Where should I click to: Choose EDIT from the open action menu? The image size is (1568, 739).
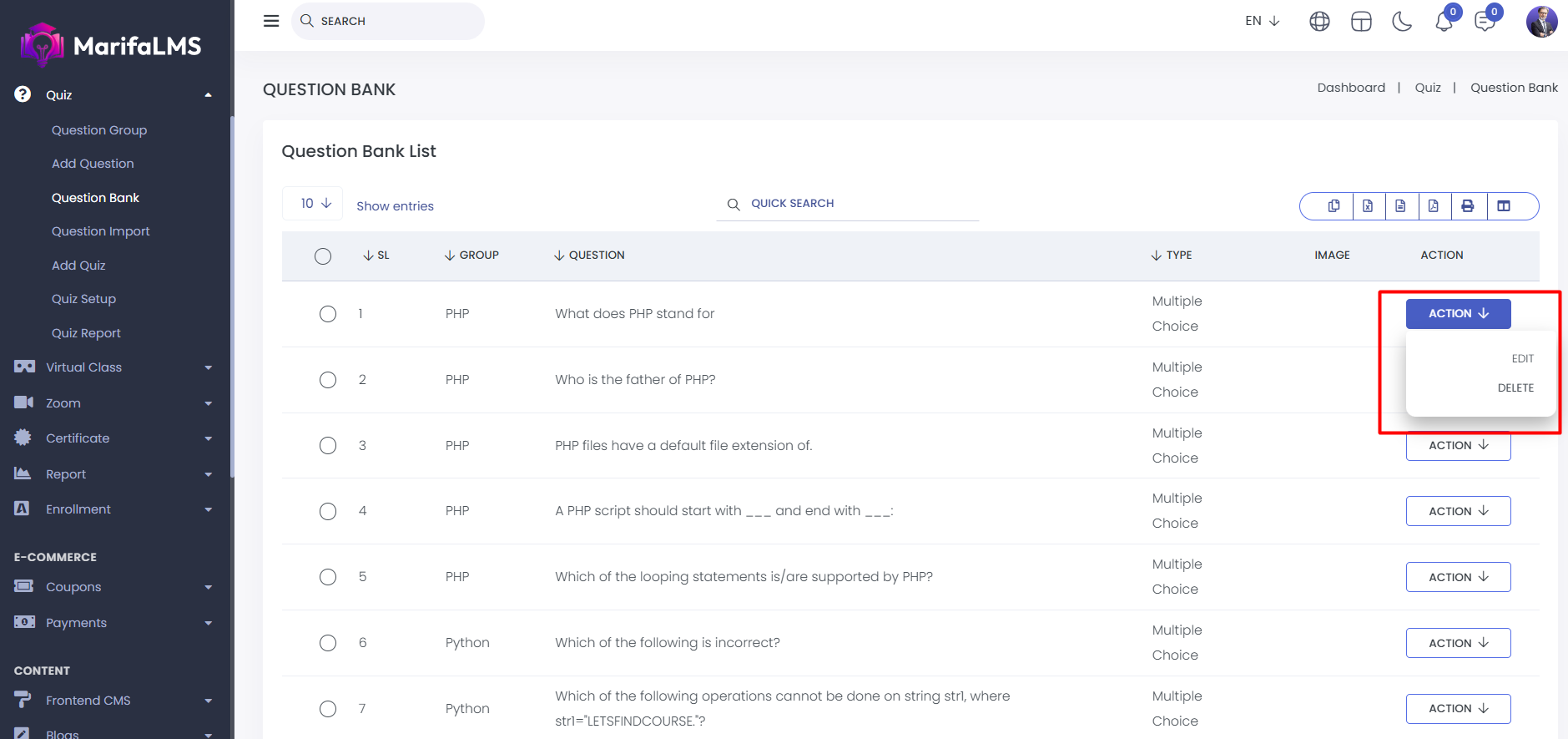pyautogui.click(x=1522, y=359)
